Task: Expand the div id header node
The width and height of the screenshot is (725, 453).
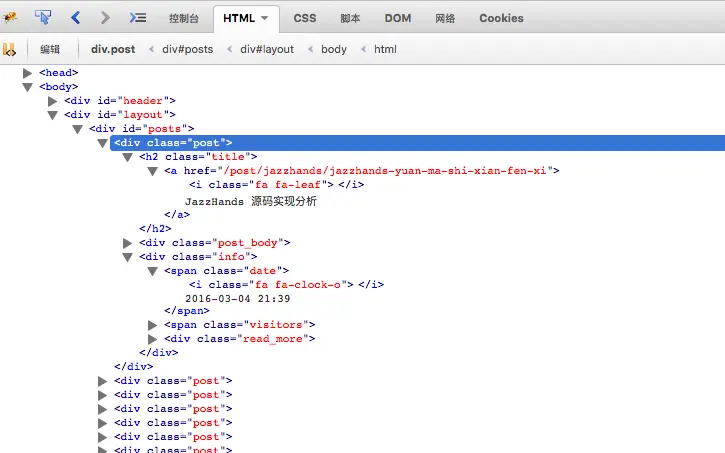Action: (x=52, y=101)
